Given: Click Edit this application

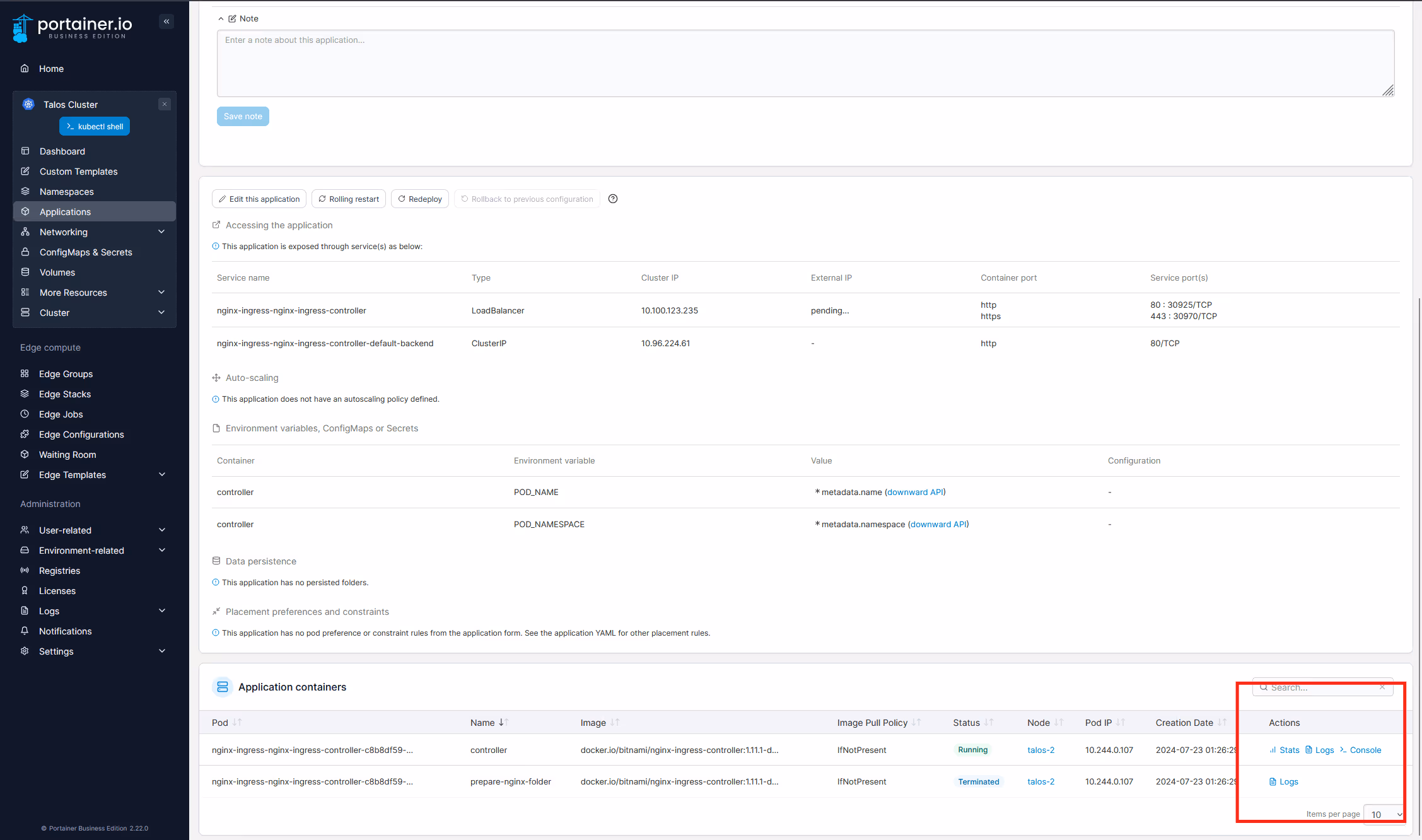Looking at the screenshot, I should point(259,199).
